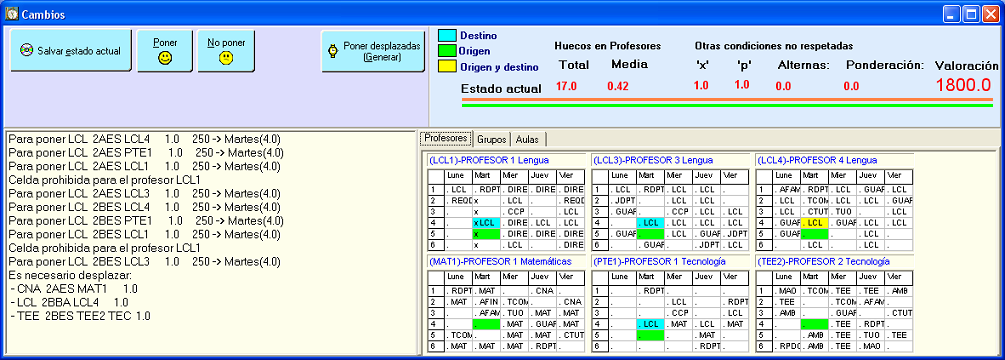Select line 'Para poner LCL 2AES LCL3'
Viewport: 1005px width, 360px height.
click(145, 193)
